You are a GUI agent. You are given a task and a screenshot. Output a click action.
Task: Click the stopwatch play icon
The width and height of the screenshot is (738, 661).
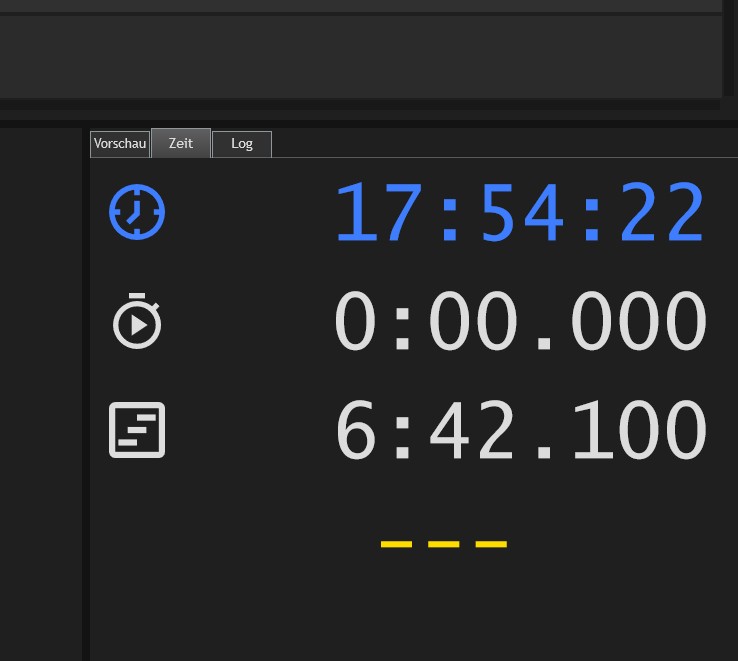coord(137,322)
